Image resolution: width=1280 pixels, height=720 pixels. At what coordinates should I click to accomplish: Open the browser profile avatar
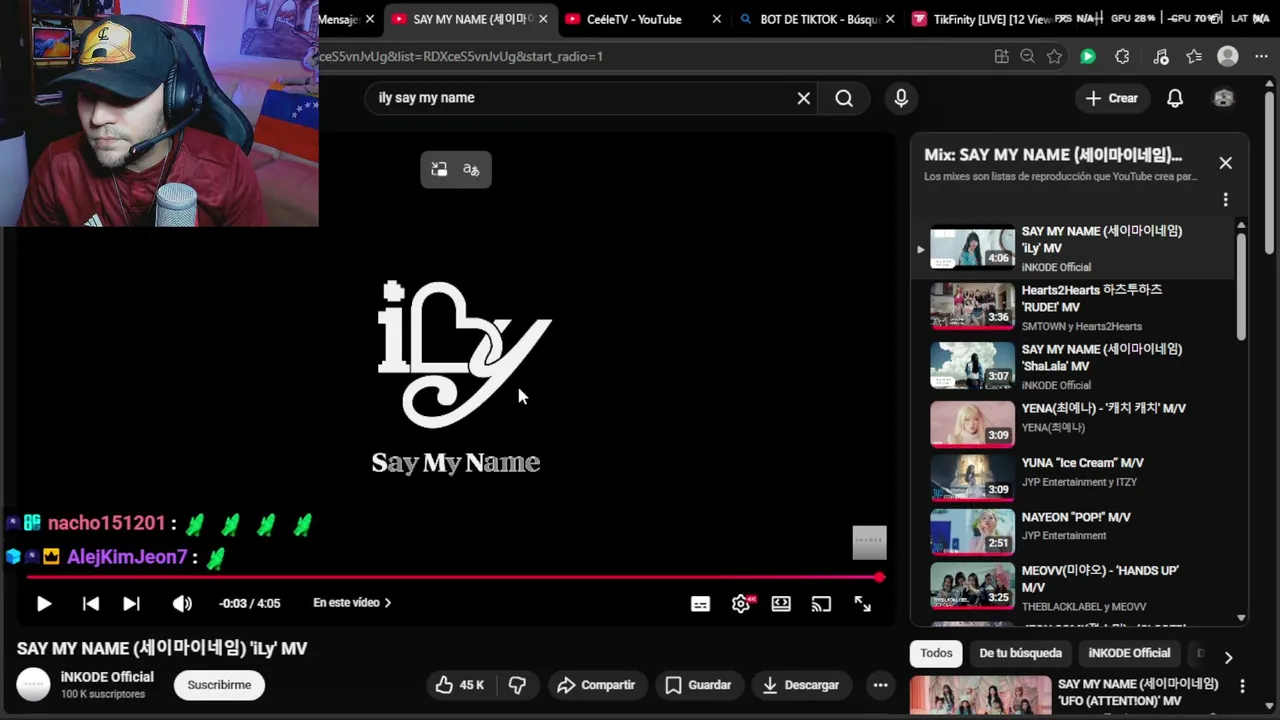1228,57
